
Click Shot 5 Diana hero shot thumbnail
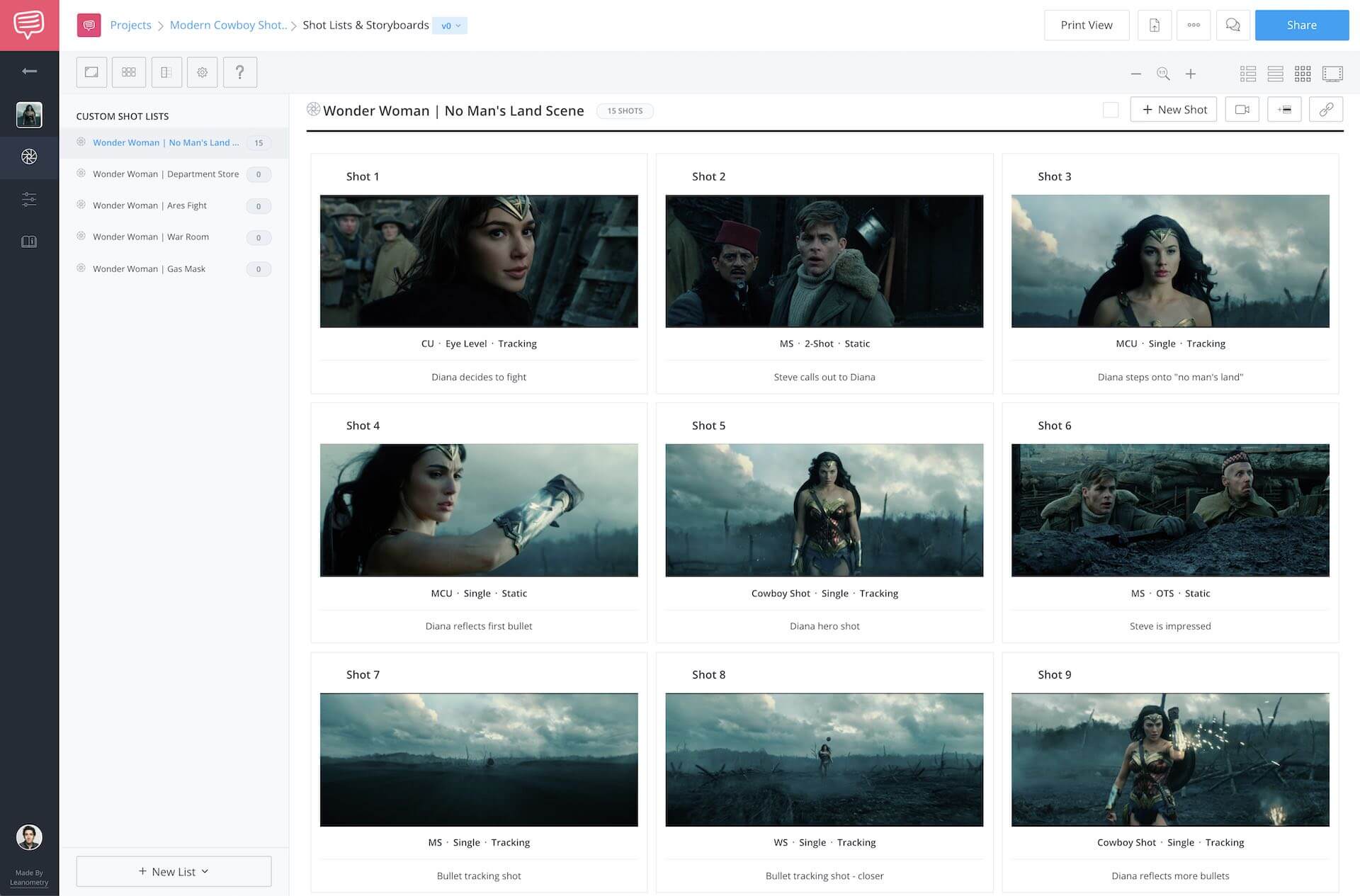pyautogui.click(x=824, y=510)
